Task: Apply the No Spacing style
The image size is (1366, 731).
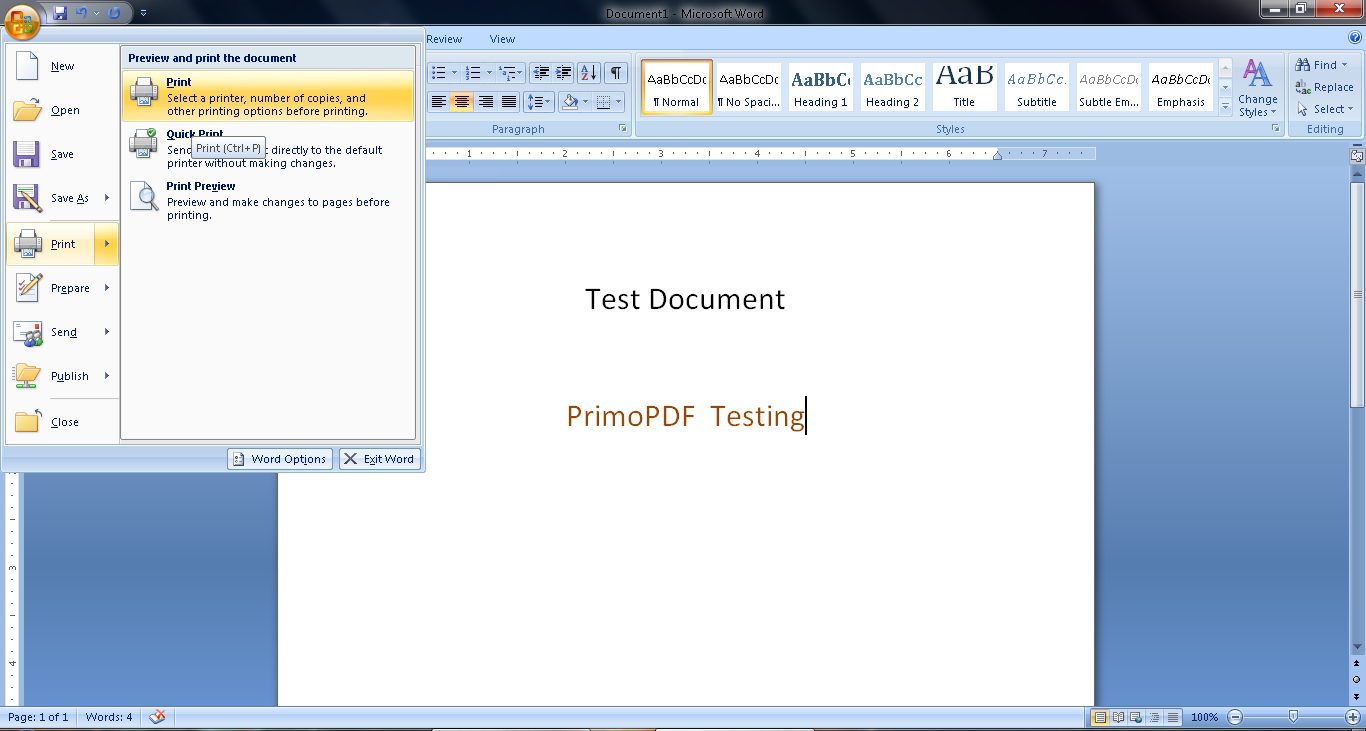Action: pos(749,87)
